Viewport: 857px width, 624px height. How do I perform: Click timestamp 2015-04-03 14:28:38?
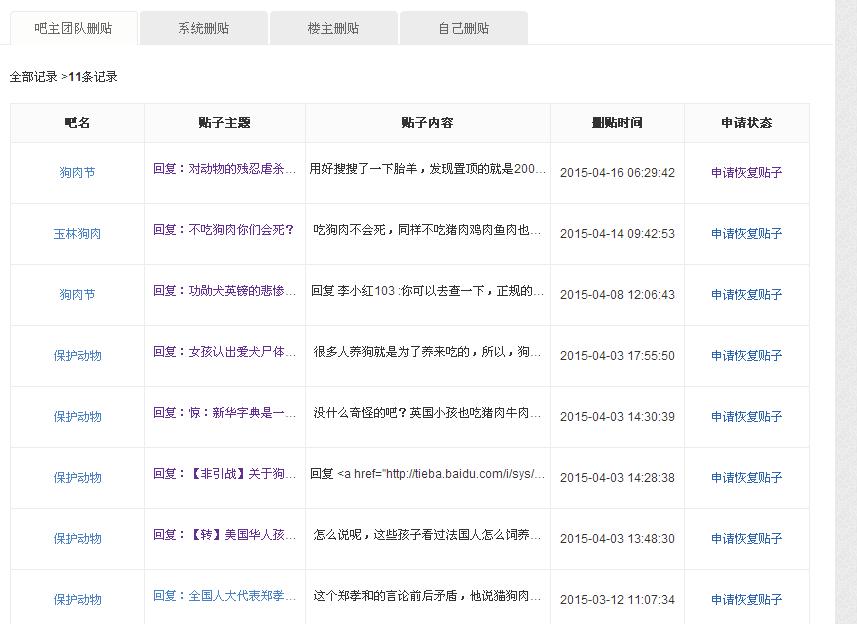(x=617, y=478)
